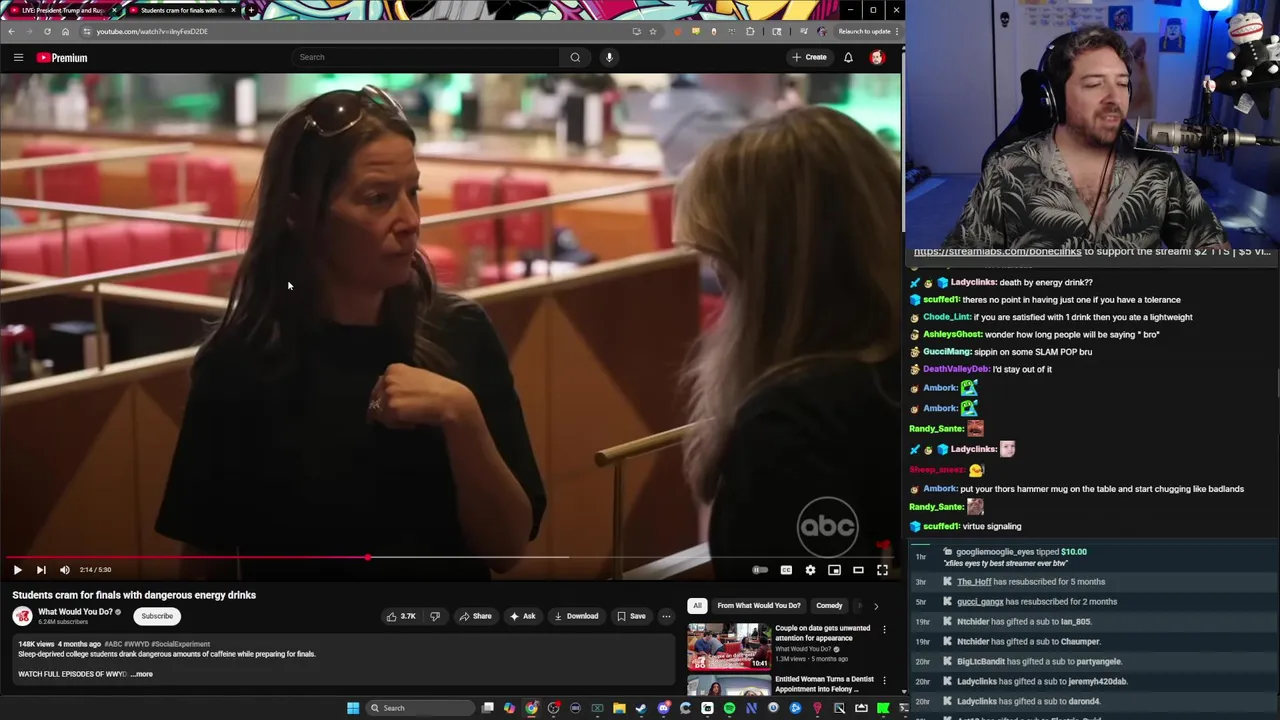The width and height of the screenshot is (1280, 720).
Task: Play the paused YouTube video
Action: (17, 570)
